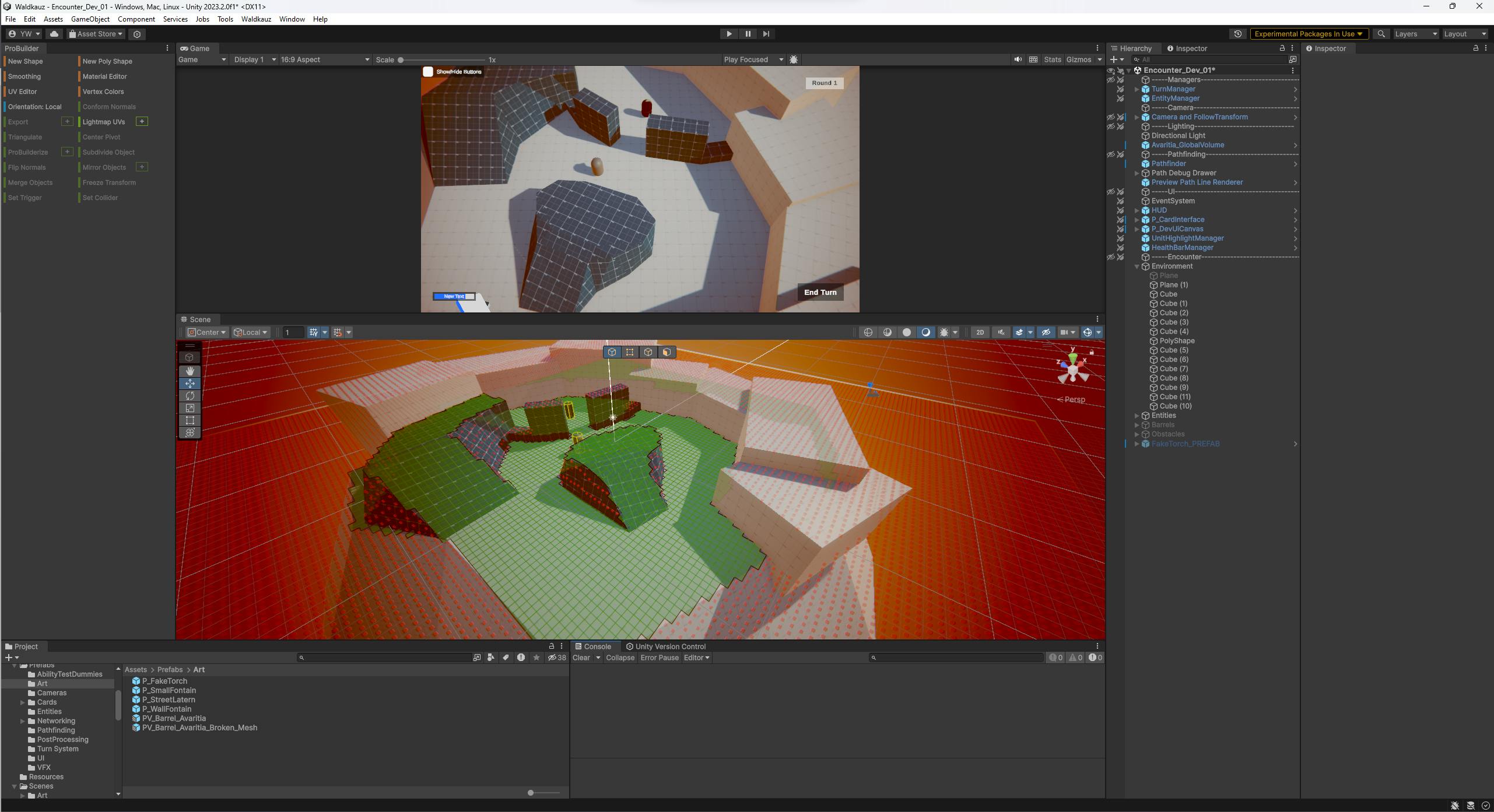Switch to Inspector tab beside Hierarchy
The width and height of the screenshot is (1494, 812).
pos(1187,48)
